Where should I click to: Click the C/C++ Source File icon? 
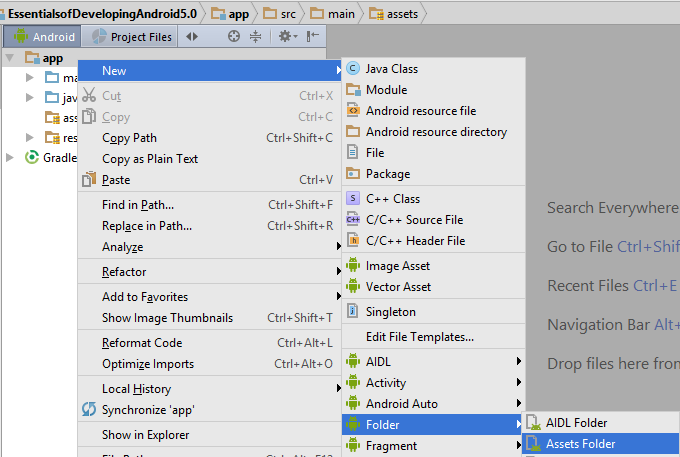click(x=353, y=219)
